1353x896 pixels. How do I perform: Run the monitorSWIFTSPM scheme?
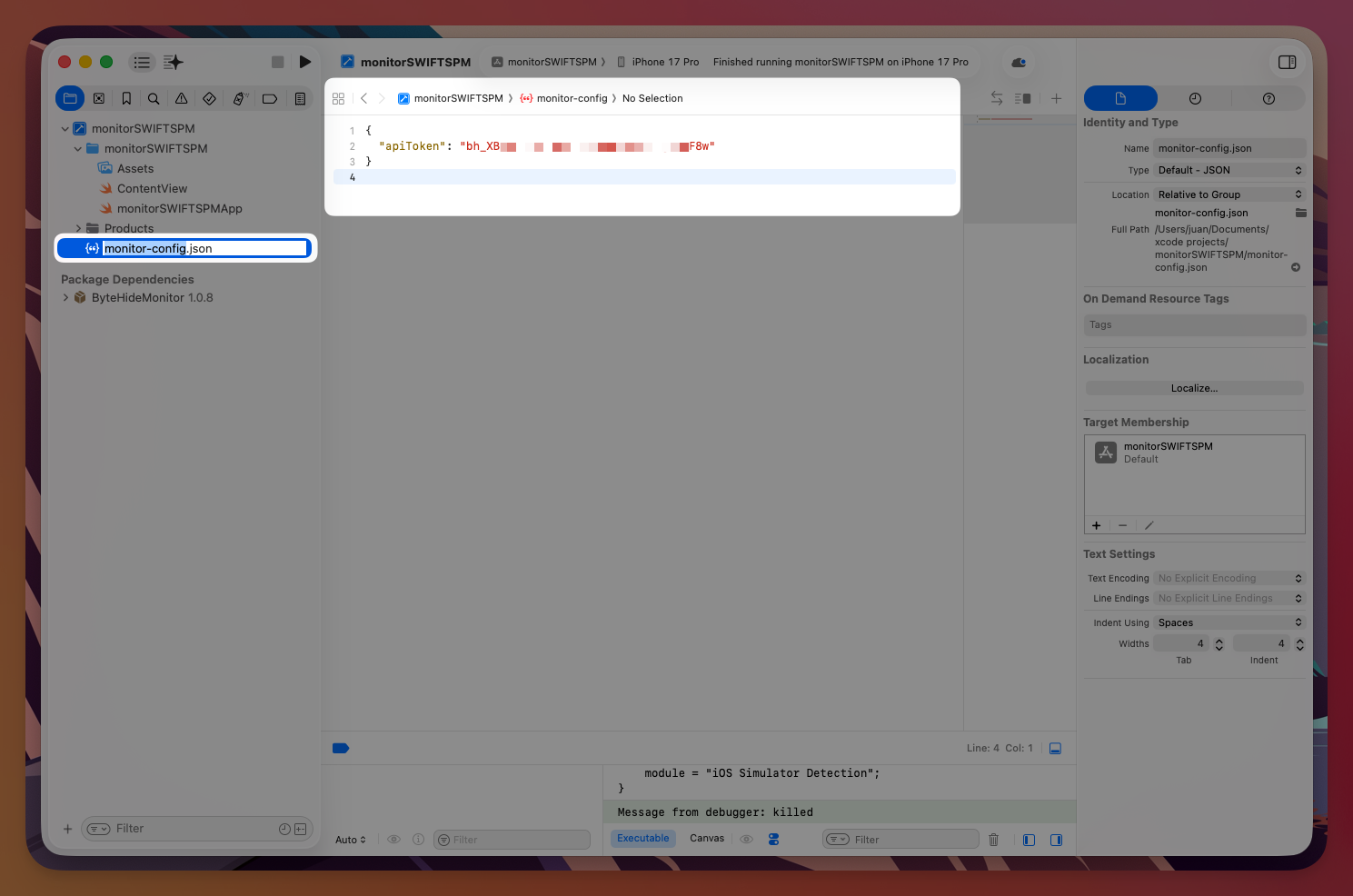[x=305, y=62]
